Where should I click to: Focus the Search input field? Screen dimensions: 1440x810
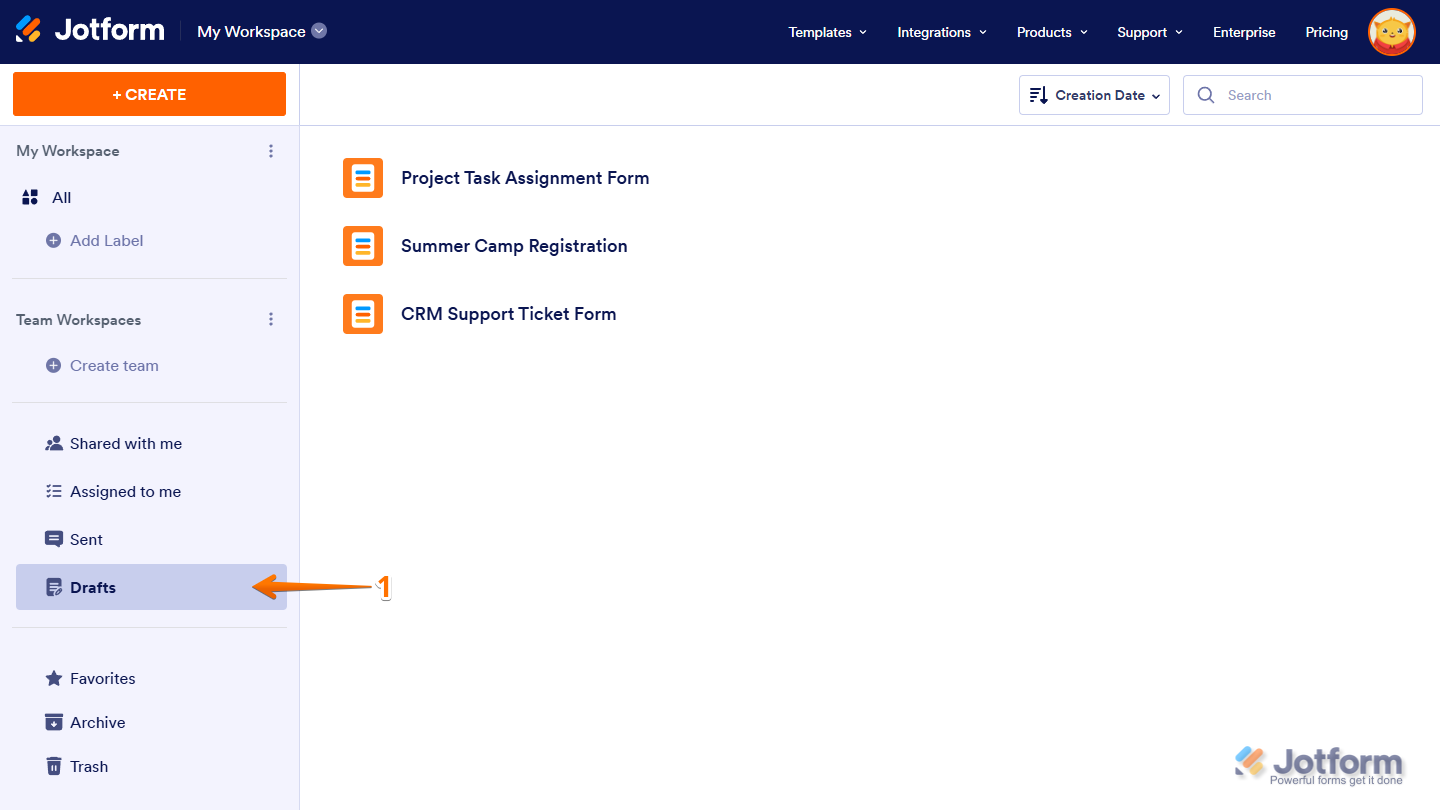1303,95
